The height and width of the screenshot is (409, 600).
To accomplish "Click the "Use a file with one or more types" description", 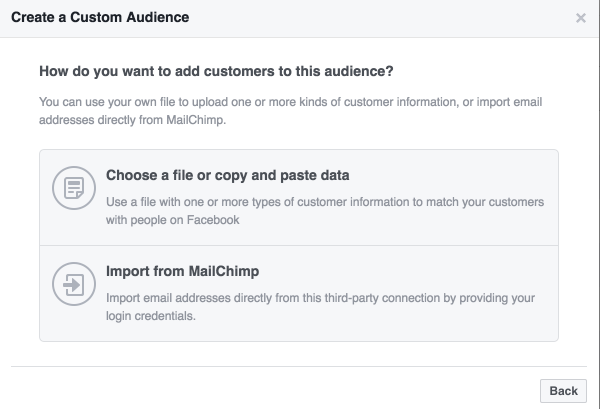I will [x=324, y=201].
